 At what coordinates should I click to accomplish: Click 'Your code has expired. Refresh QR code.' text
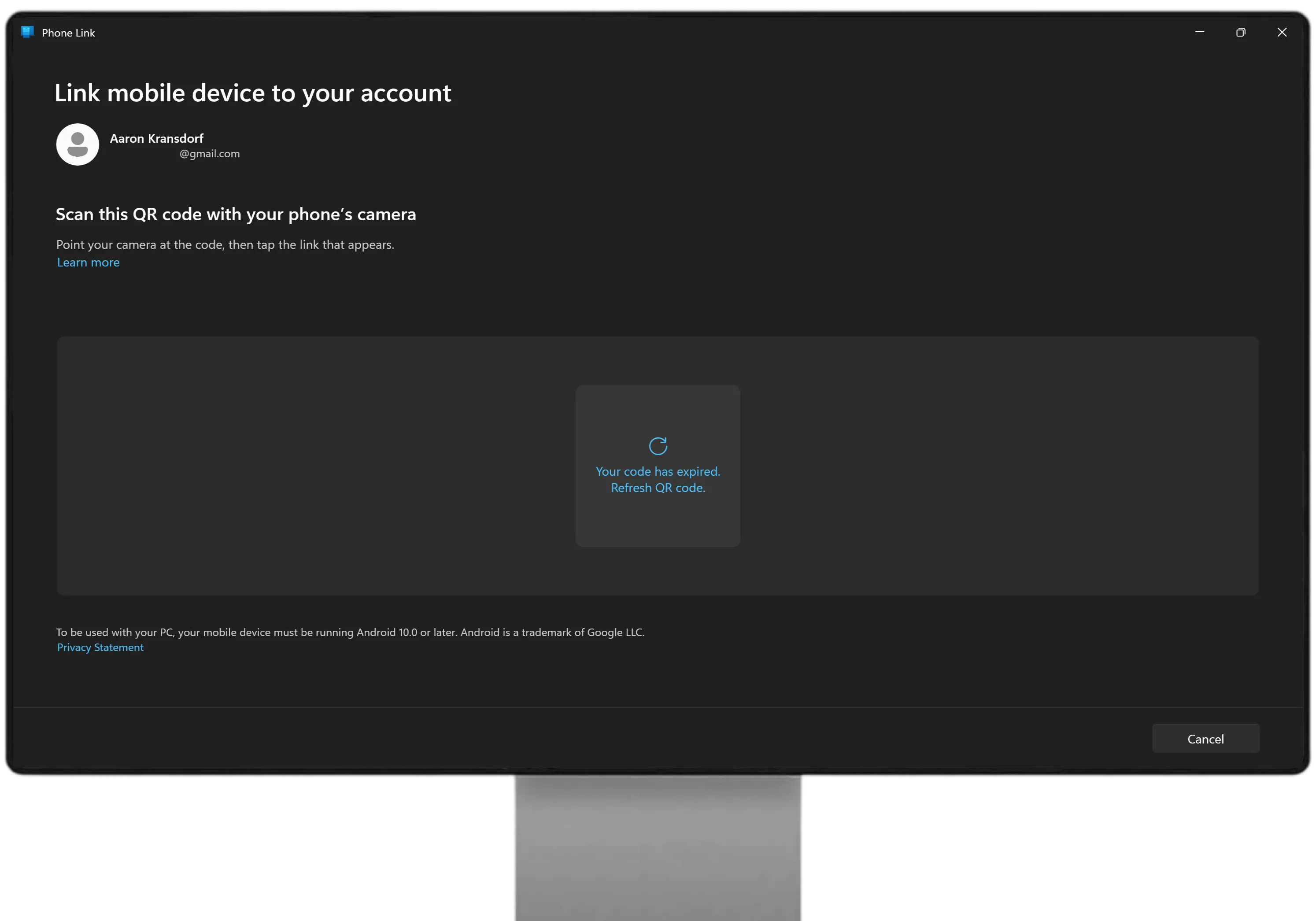(x=658, y=479)
